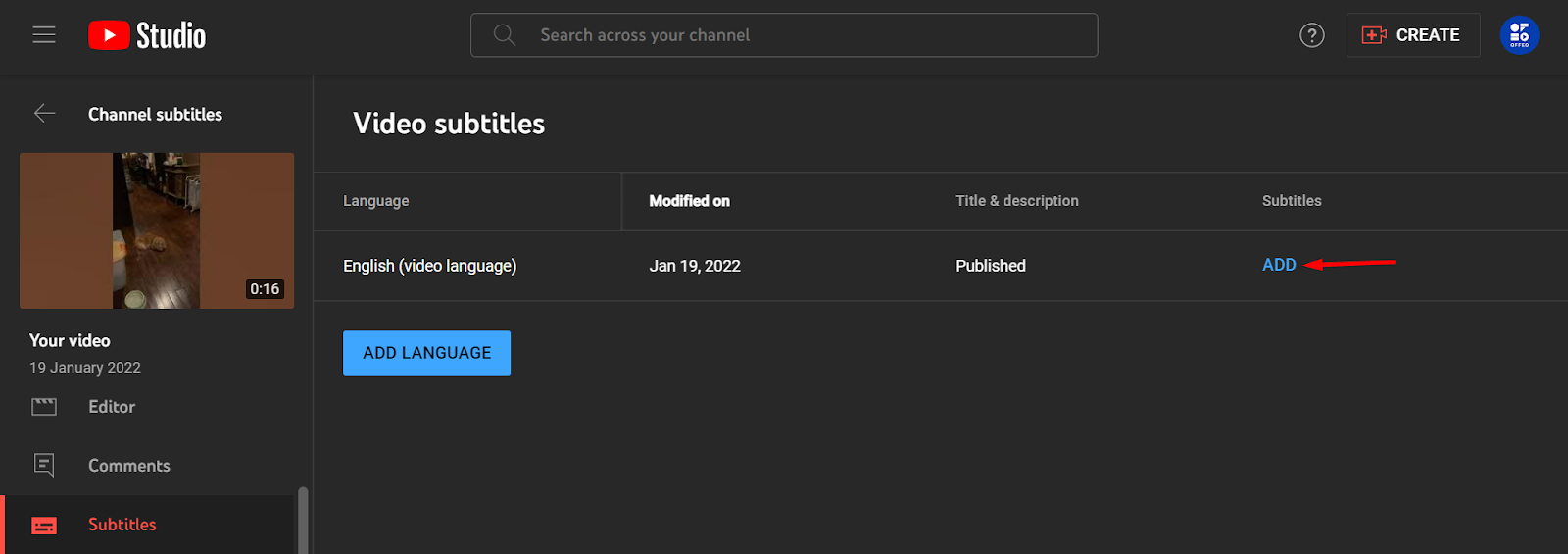Open the Help question mark icon
This screenshot has height=554, width=1568.
coord(1311,35)
